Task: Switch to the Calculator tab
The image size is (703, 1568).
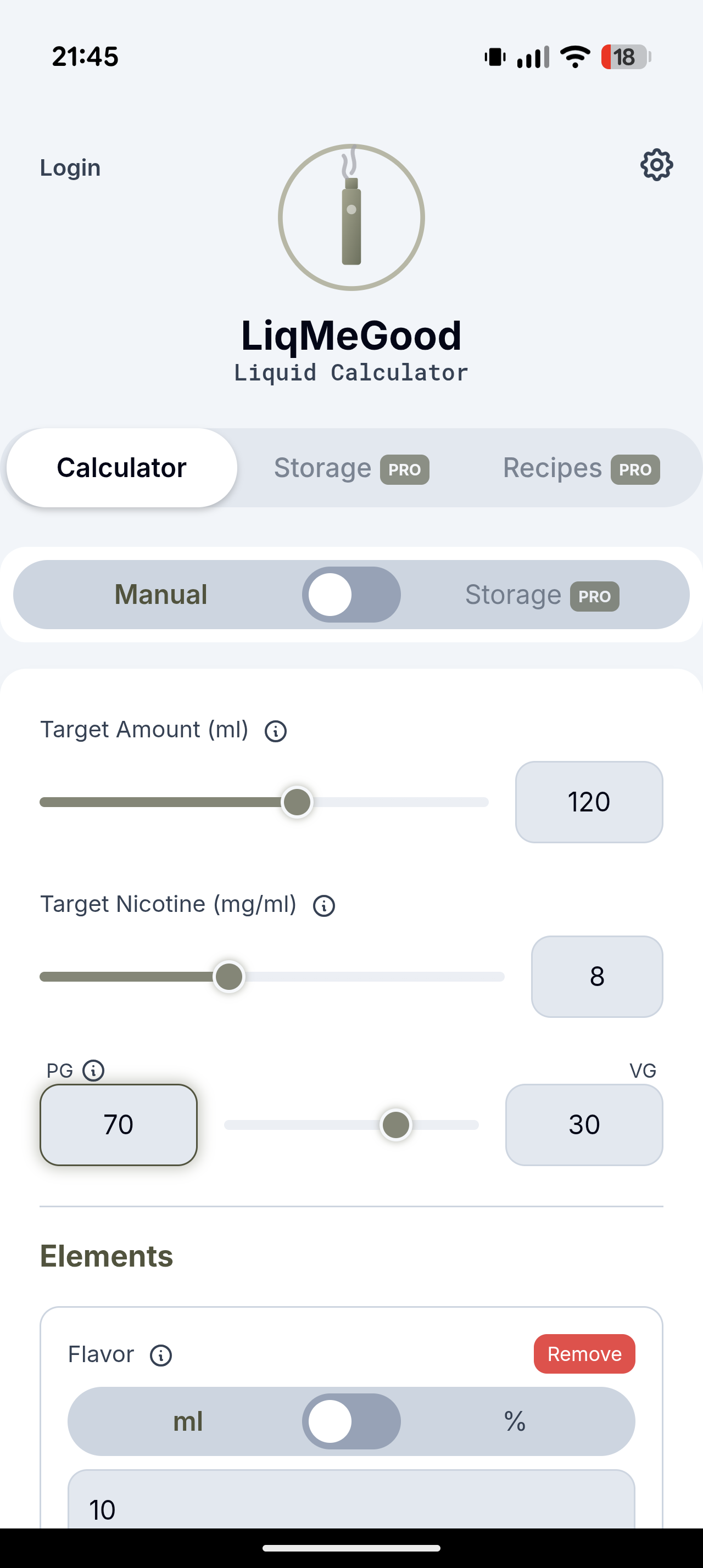Action: [x=121, y=467]
